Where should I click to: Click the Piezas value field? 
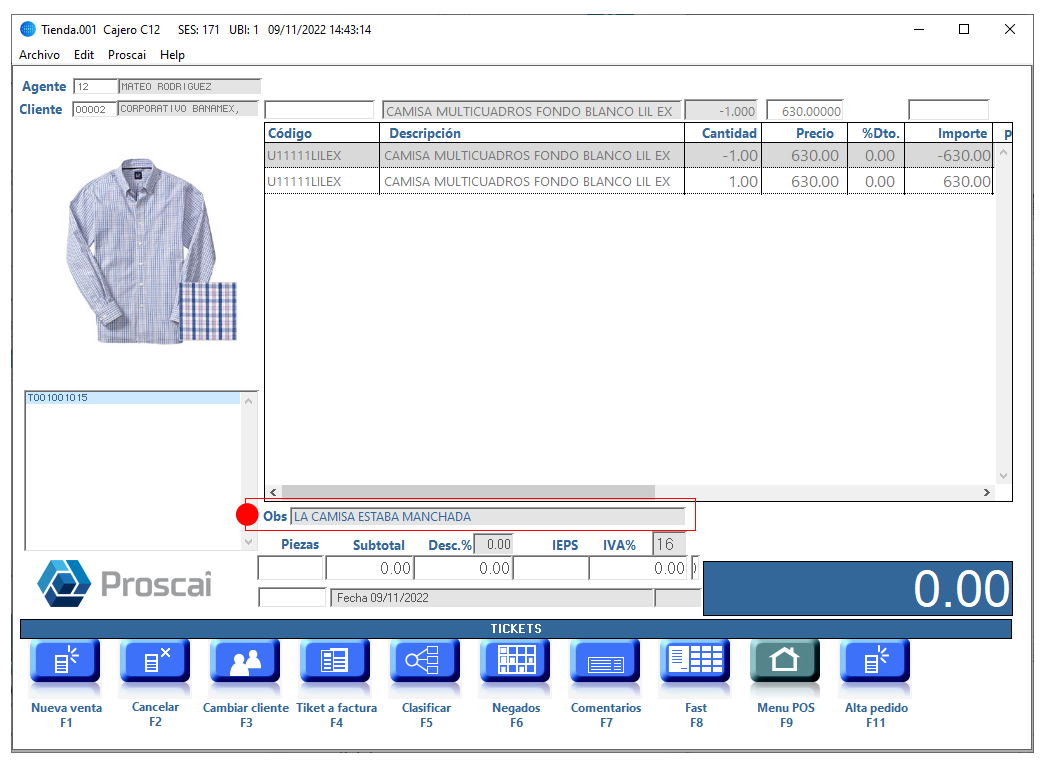point(290,568)
